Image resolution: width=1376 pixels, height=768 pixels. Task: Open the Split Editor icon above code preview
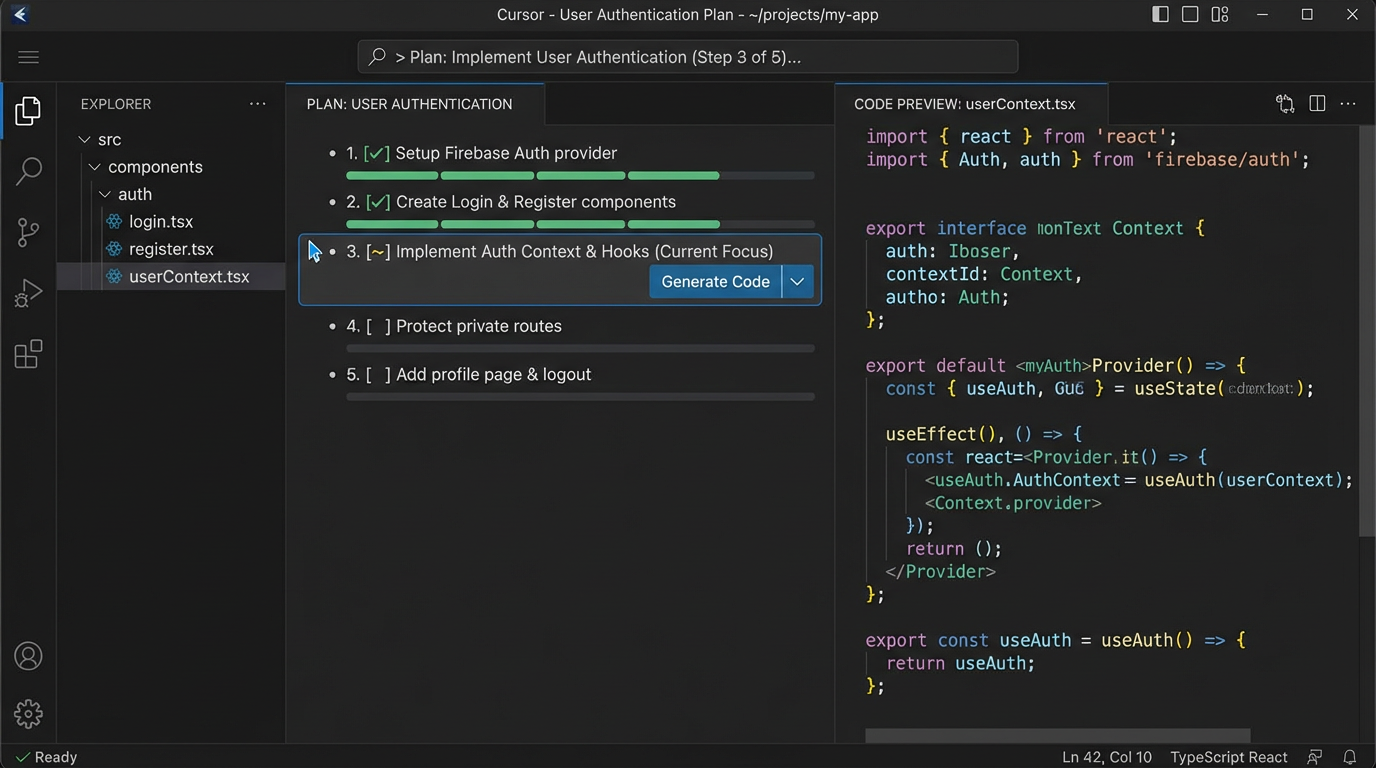point(1316,103)
